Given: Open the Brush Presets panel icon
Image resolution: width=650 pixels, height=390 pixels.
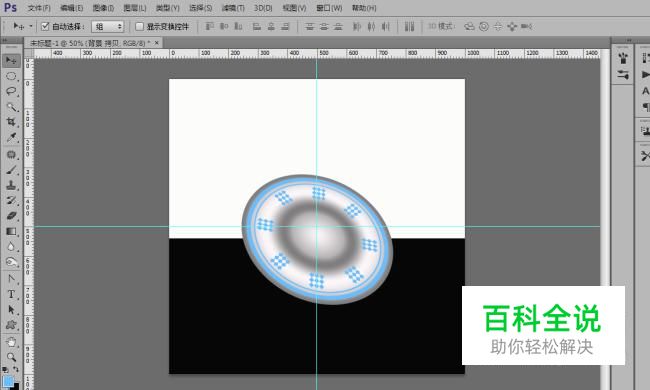Looking at the screenshot, I should pos(623,58).
